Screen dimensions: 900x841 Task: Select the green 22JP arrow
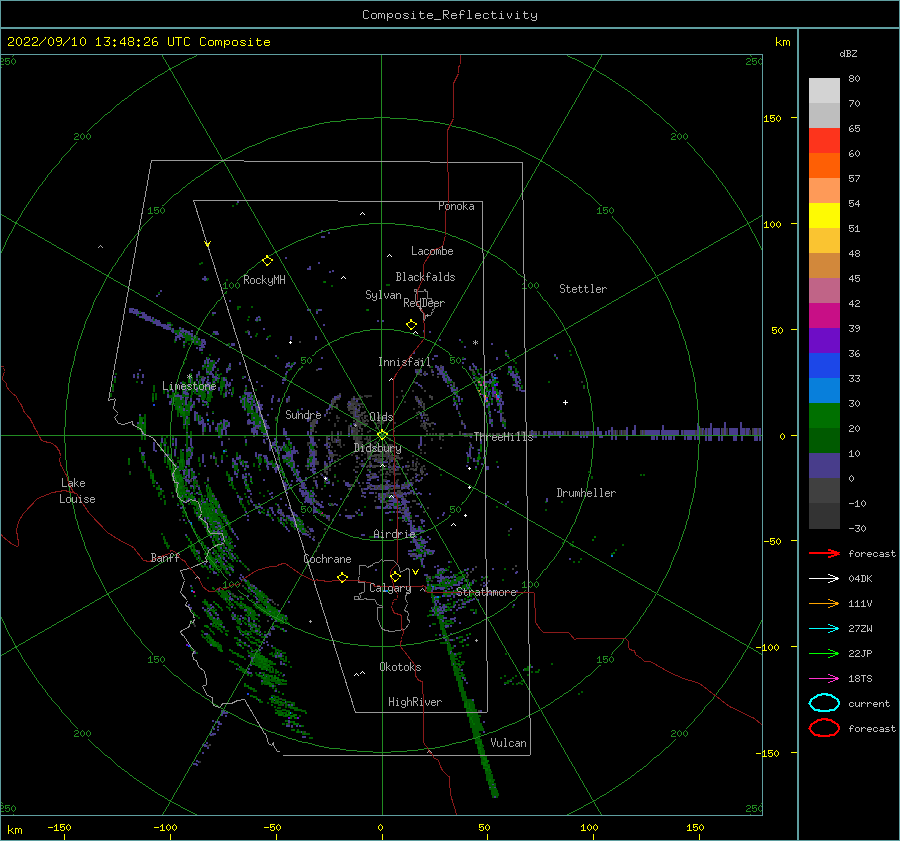point(824,653)
